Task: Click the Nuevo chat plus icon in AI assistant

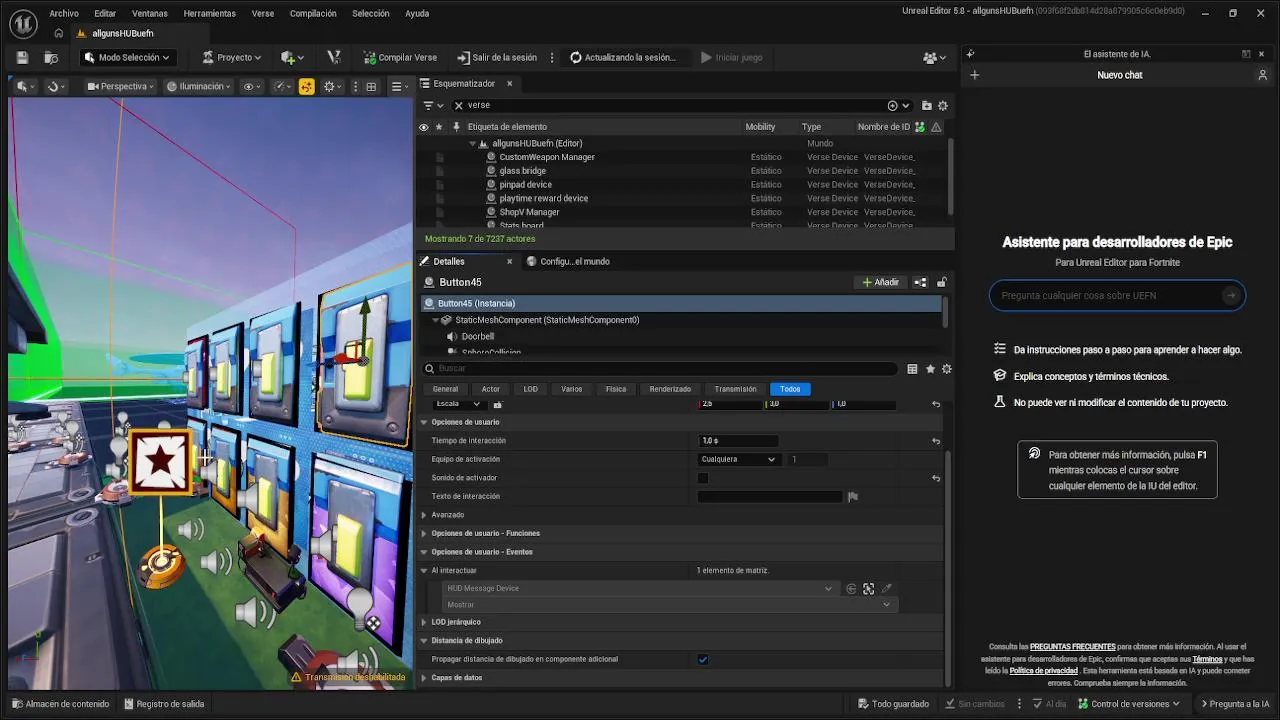Action: click(x=974, y=75)
